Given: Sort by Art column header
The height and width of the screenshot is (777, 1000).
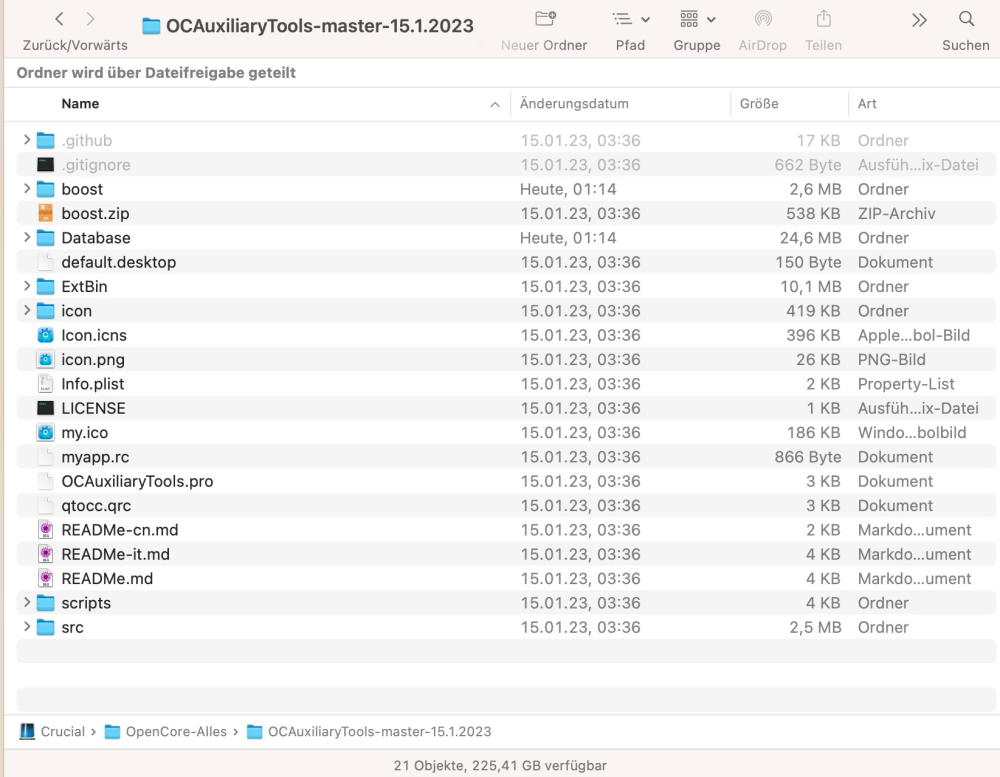Looking at the screenshot, I should pos(867,103).
